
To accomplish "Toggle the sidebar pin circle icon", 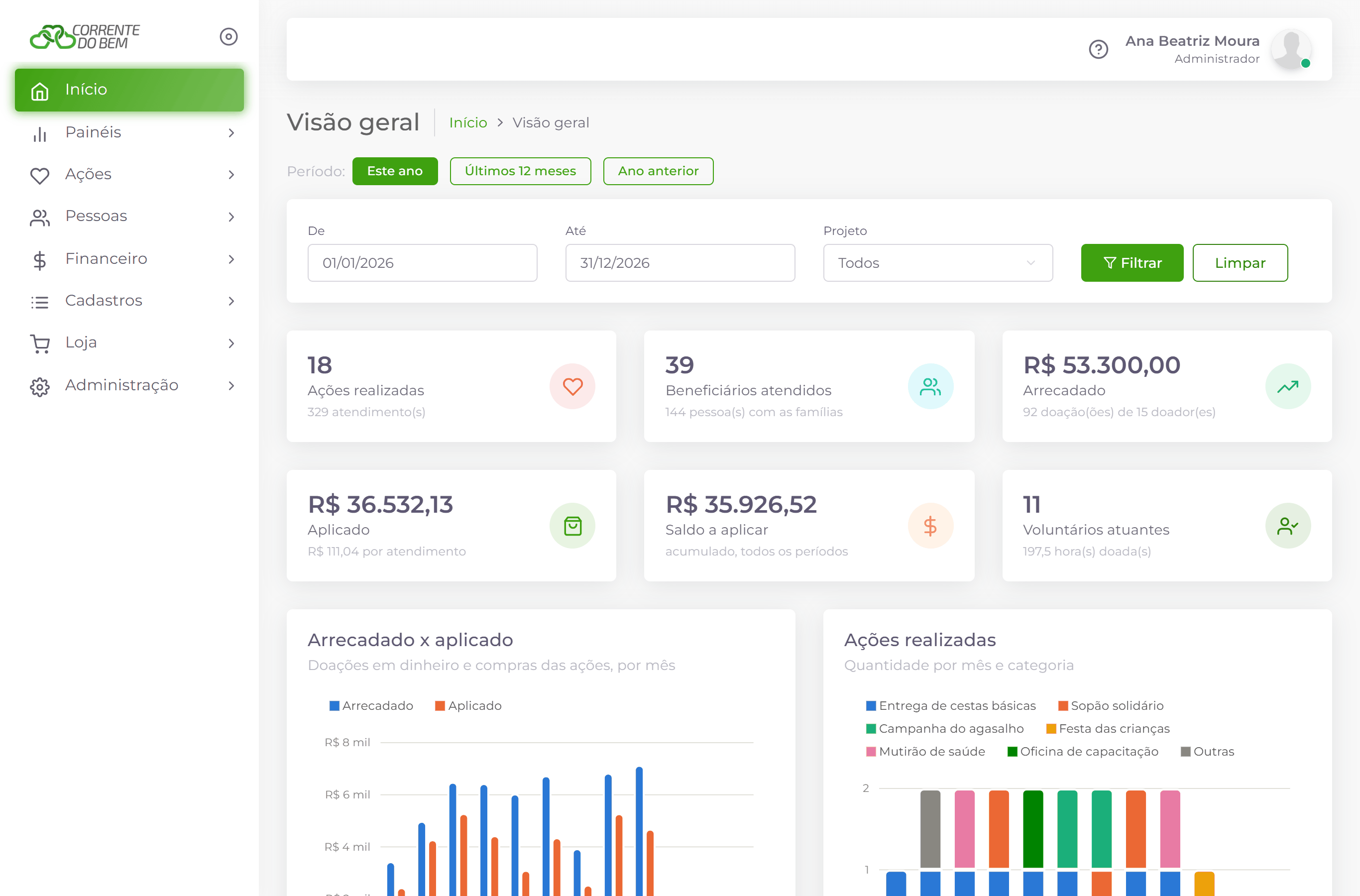I will 228,36.
